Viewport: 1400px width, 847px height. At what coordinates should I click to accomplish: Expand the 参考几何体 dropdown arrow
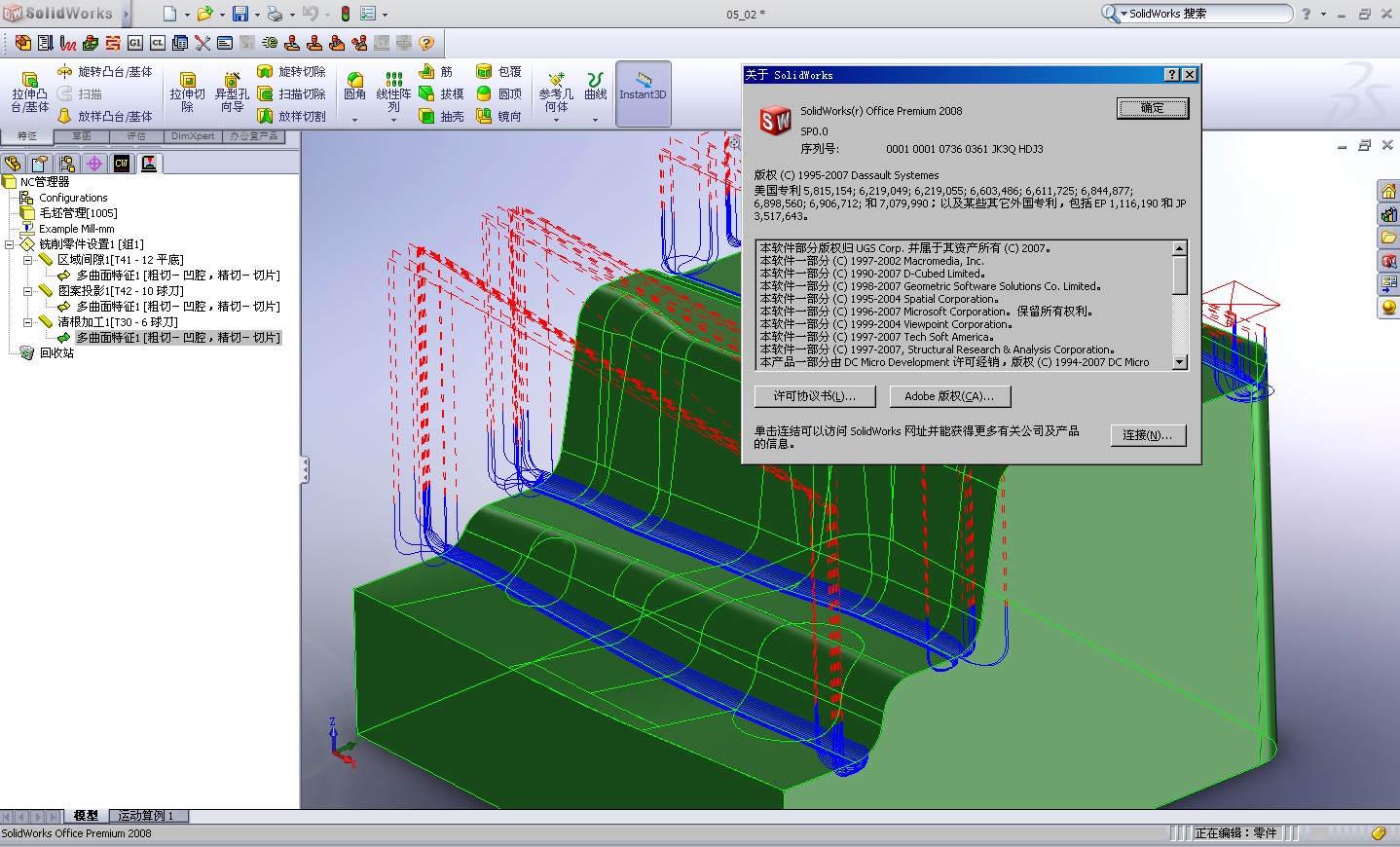tap(556, 120)
